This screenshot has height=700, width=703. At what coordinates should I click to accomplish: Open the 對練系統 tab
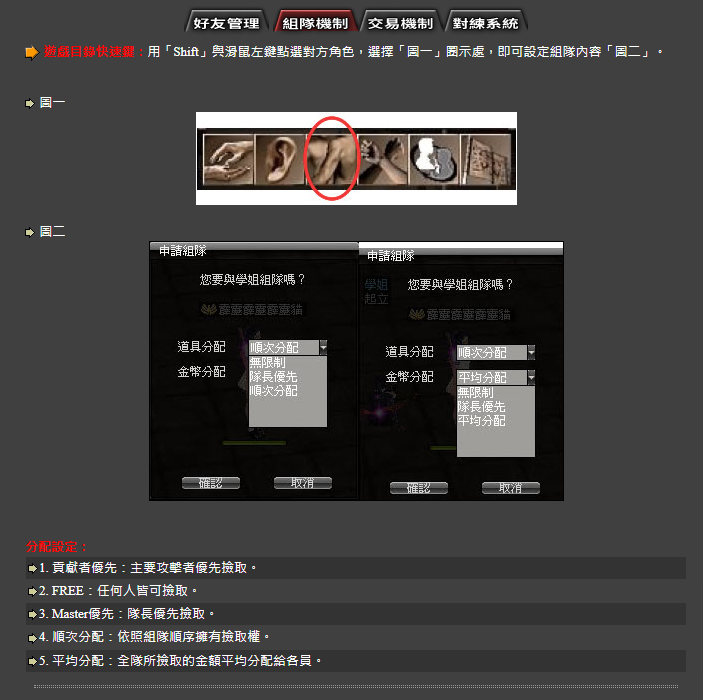point(485,22)
